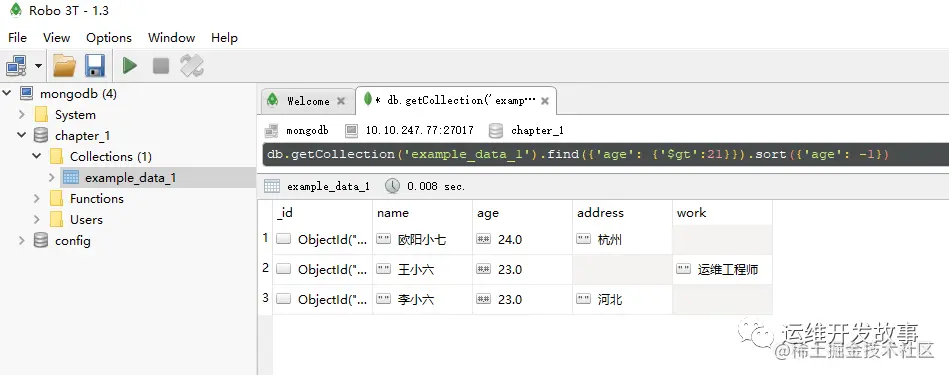Image resolution: width=949 pixels, height=375 pixels.
Task: Select the 运维工程师 work cell
Action: [722, 270]
